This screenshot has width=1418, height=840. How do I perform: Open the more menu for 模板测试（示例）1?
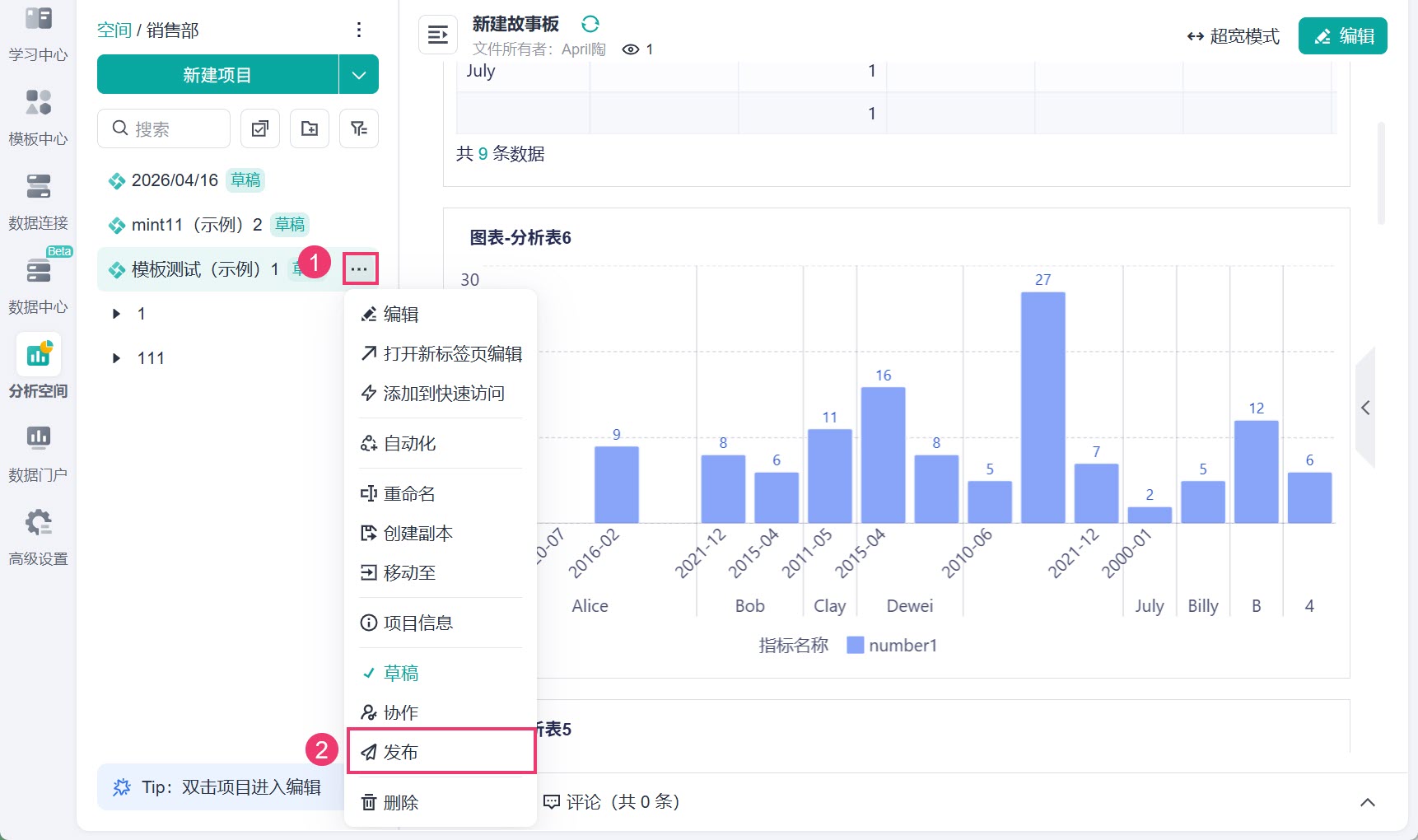(360, 269)
